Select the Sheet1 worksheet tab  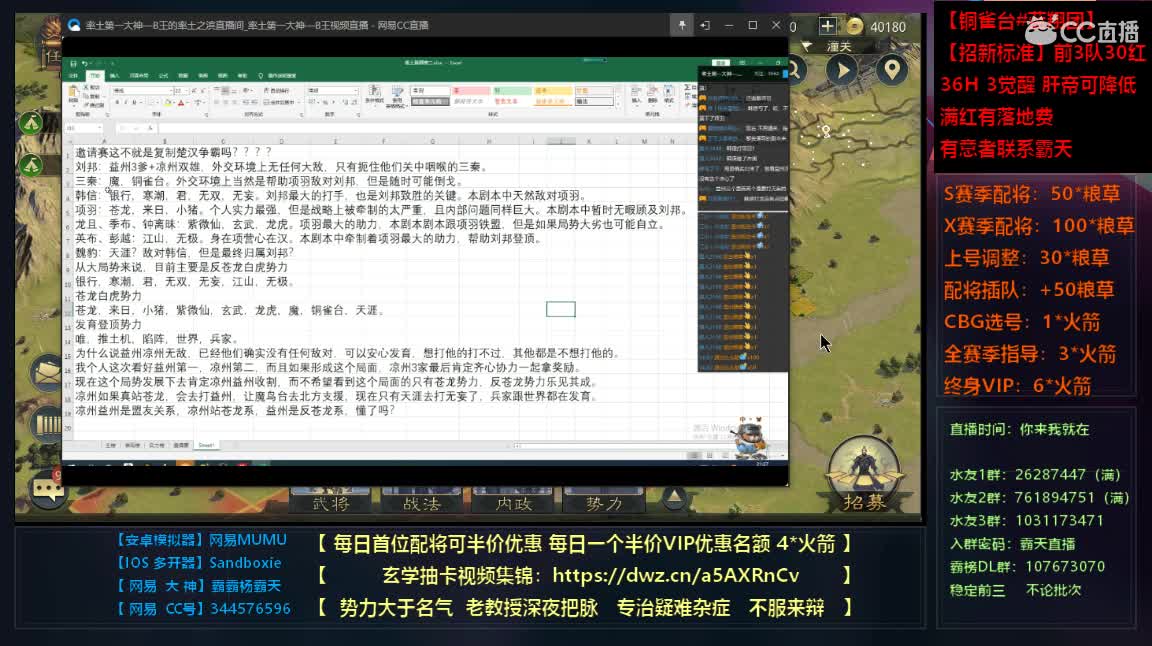206,445
